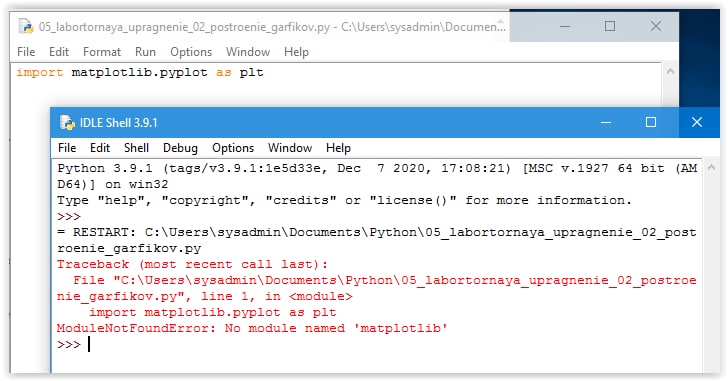The width and height of the screenshot is (728, 381).
Task: Open File menu in IDLE Shell
Action: click(67, 148)
